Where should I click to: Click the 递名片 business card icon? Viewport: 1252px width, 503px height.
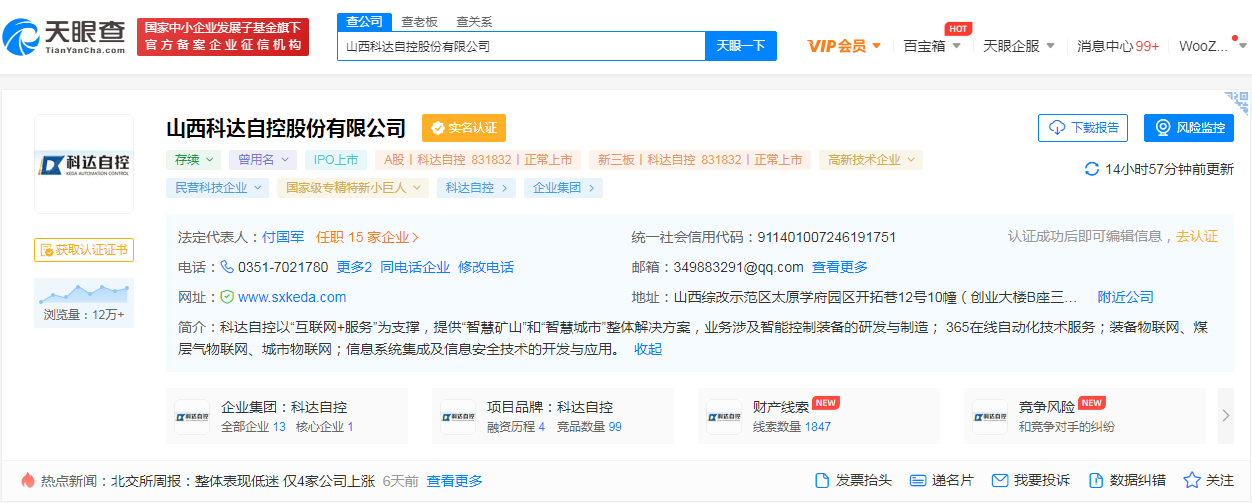pos(918,480)
